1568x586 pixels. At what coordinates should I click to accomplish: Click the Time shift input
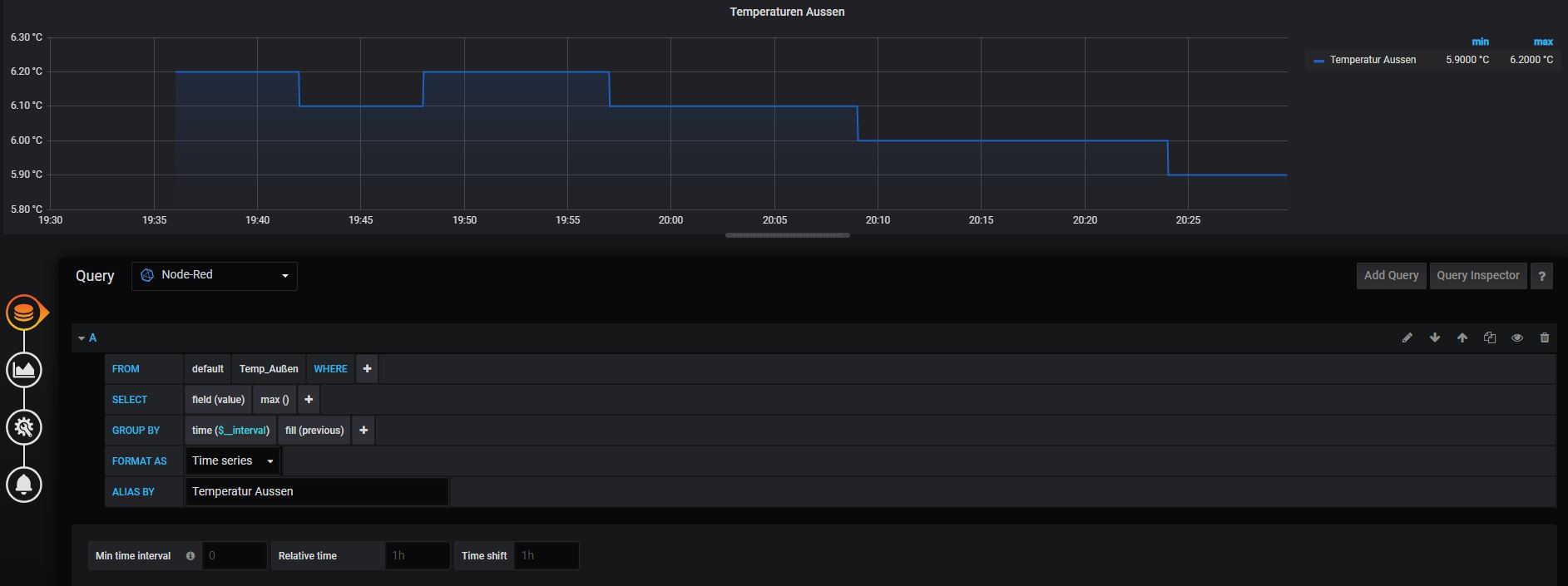[546, 556]
